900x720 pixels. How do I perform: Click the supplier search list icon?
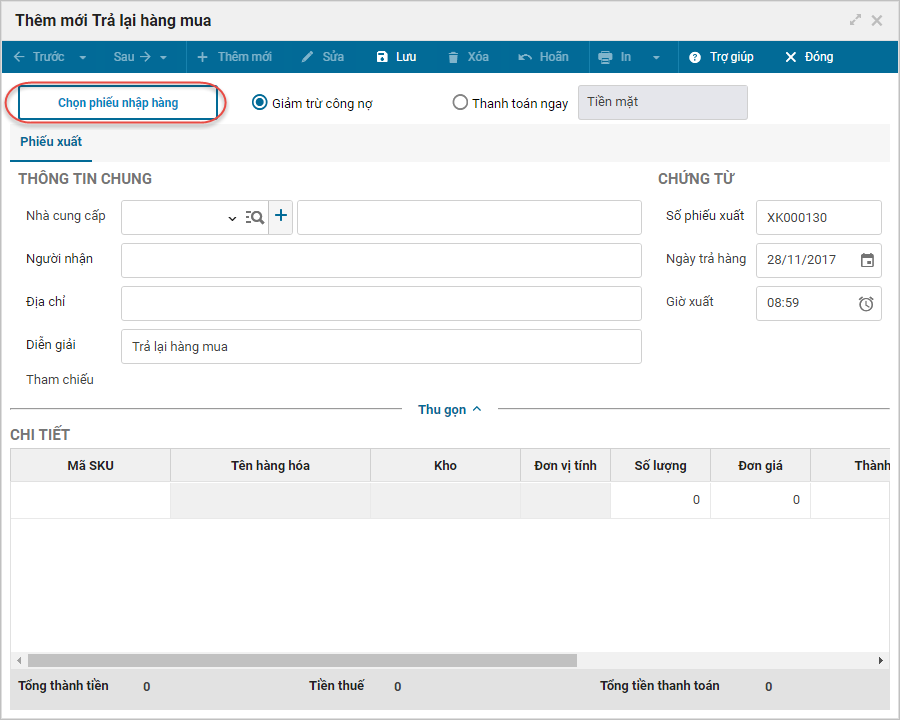[x=254, y=217]
